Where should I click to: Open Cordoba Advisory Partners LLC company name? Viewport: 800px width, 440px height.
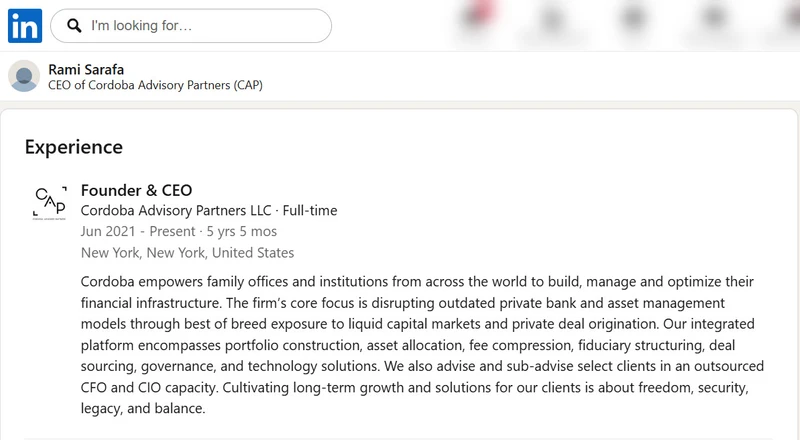point(176,211)
